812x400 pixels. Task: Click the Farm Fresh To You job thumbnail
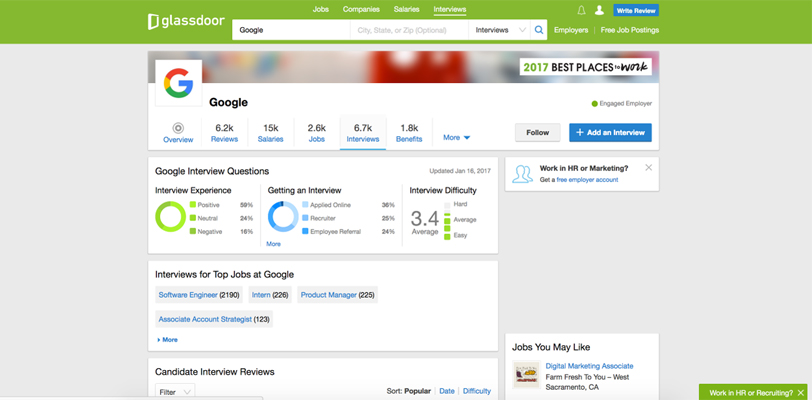pos(526,375)
